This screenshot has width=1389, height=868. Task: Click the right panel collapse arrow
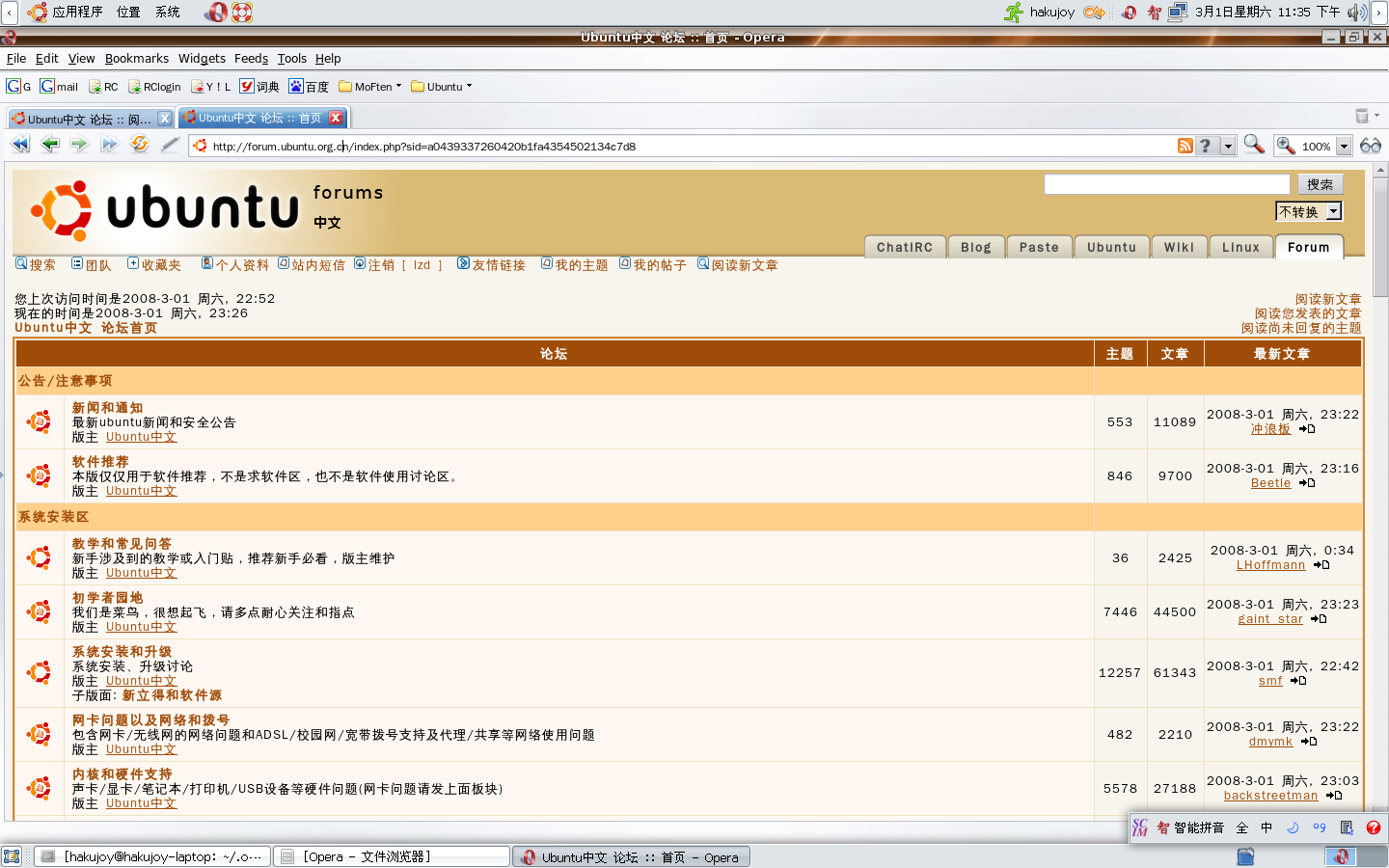(1380, 12)
